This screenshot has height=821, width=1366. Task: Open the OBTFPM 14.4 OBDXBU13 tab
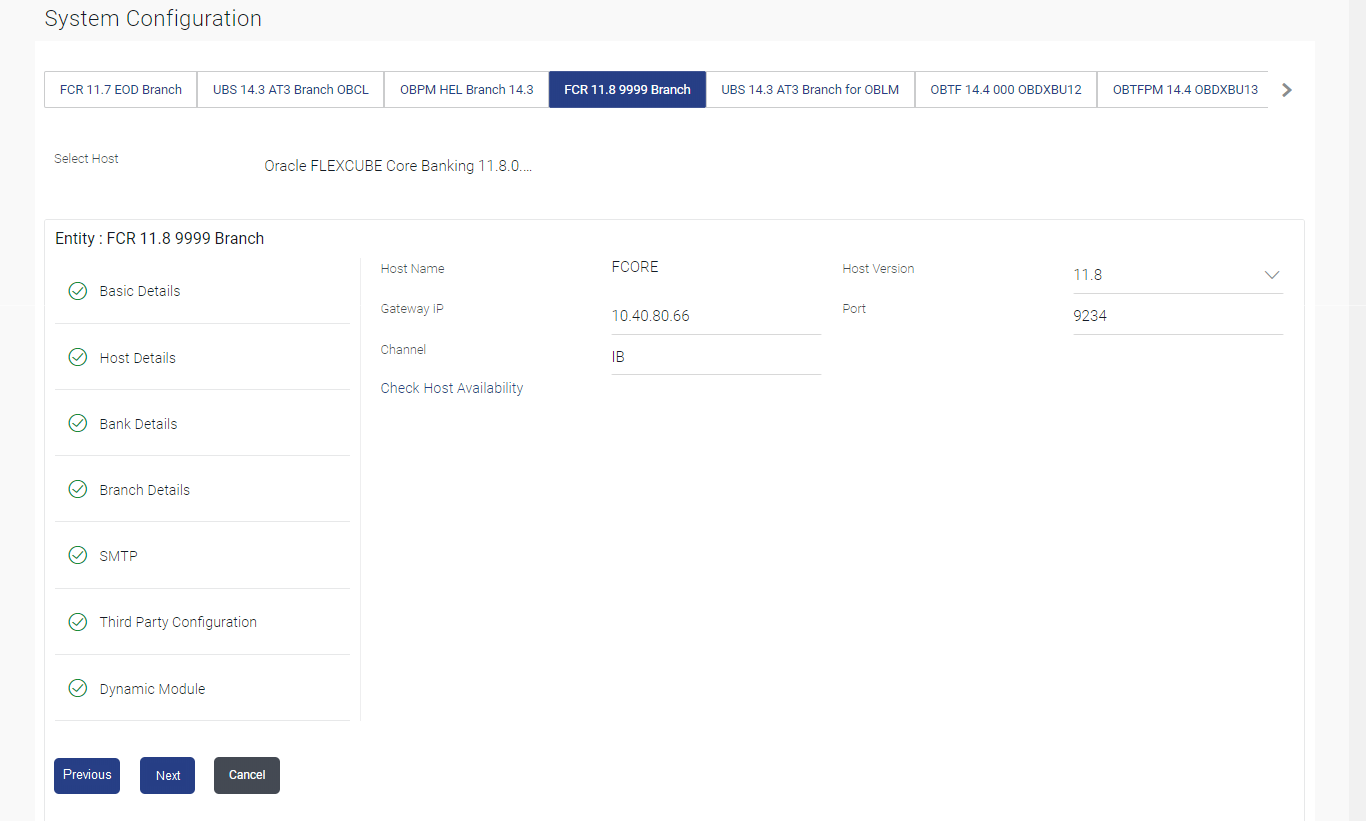(x=1185, y=89)
